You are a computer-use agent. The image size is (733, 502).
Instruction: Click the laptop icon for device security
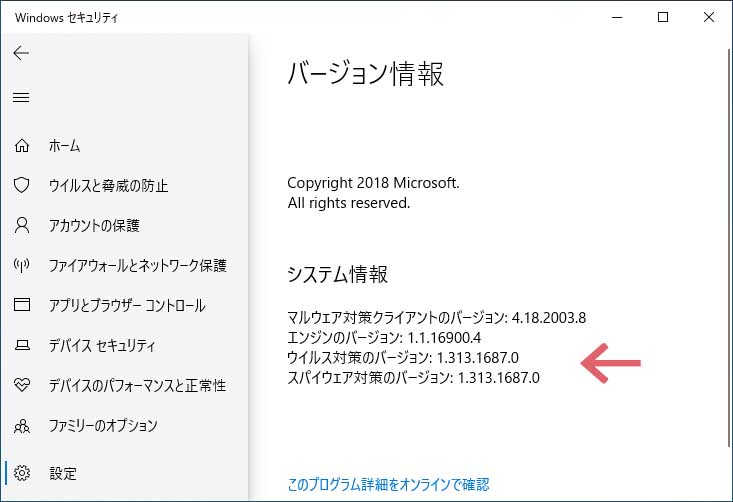(x=22, y=345)
